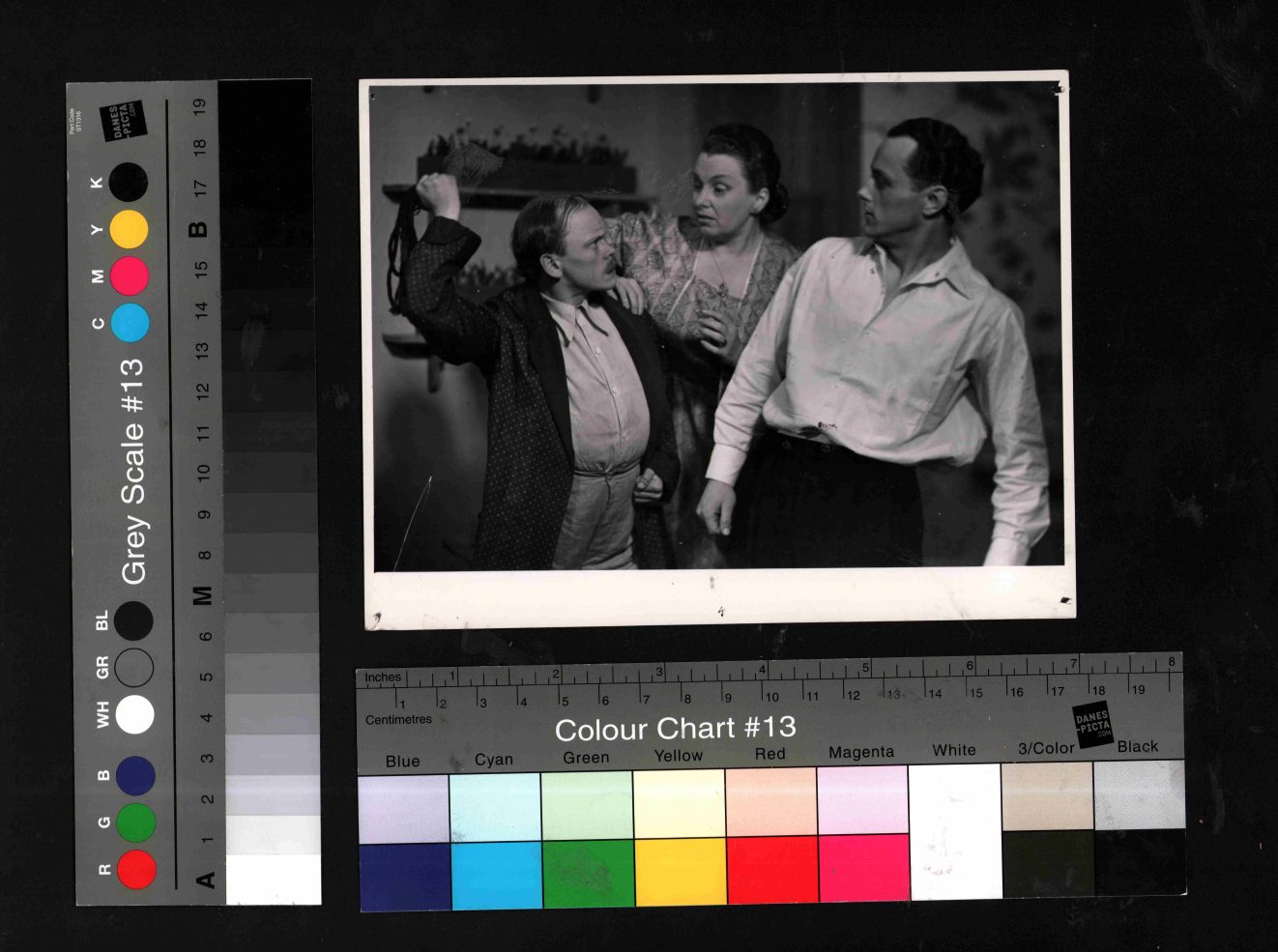Select the white circle labeled WH

point(134,715)
